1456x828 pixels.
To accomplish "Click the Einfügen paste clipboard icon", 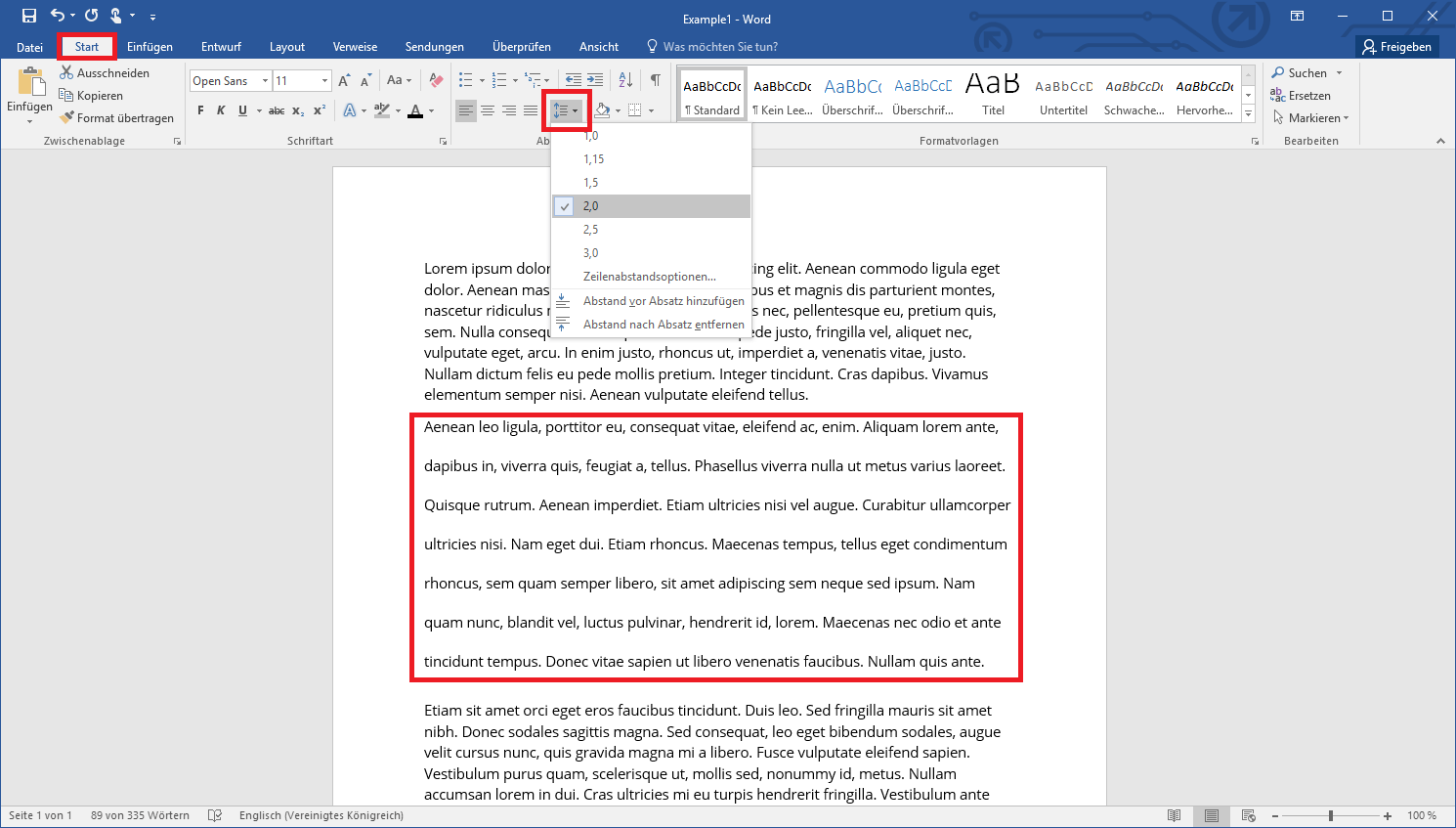I will click(30, 81).
